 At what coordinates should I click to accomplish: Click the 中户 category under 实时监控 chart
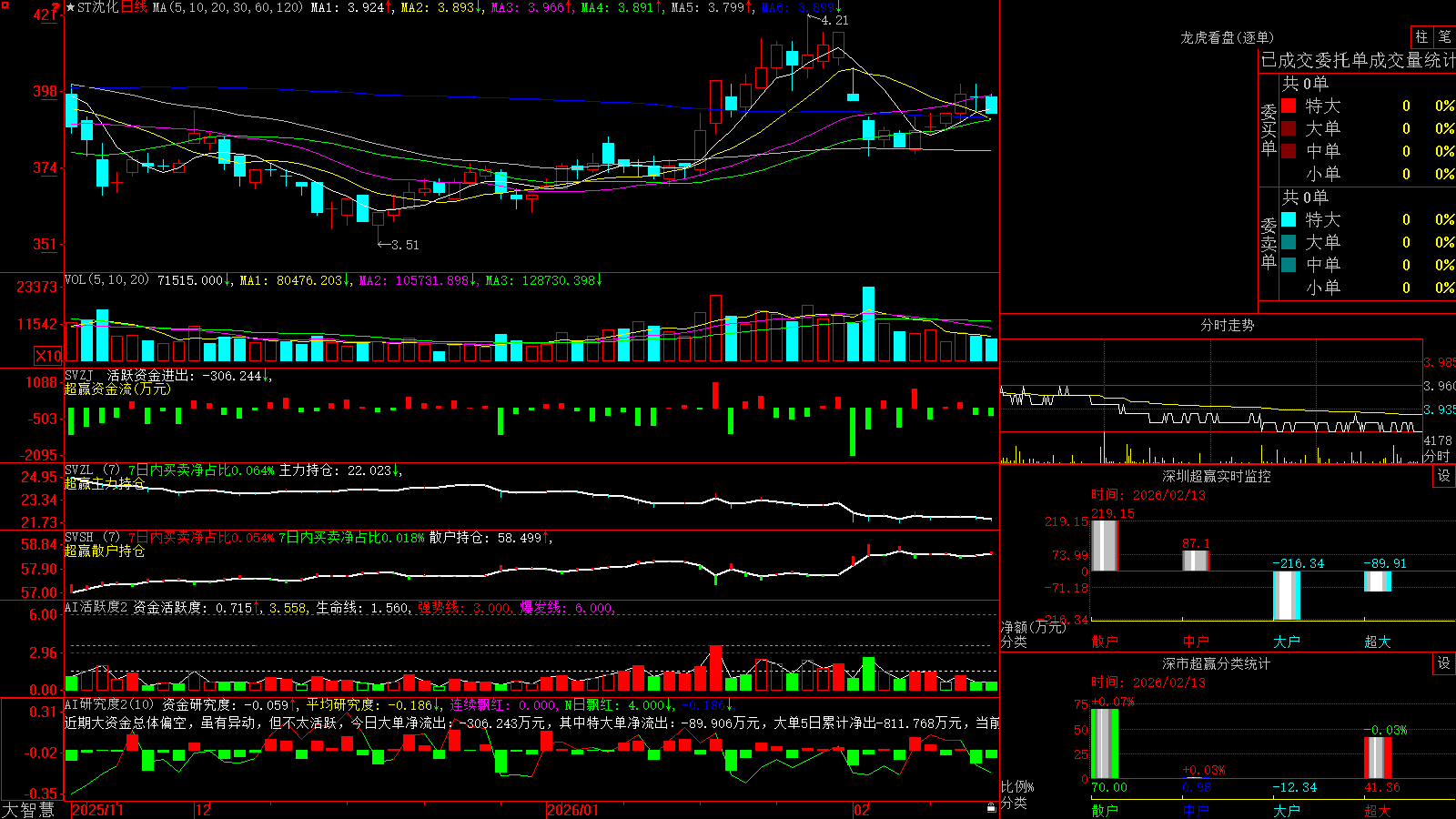(1196, 642)
